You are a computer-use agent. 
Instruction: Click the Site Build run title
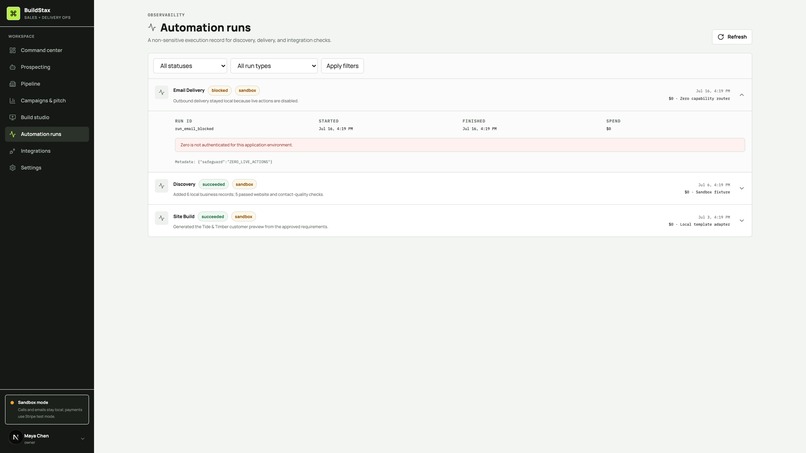184,216
